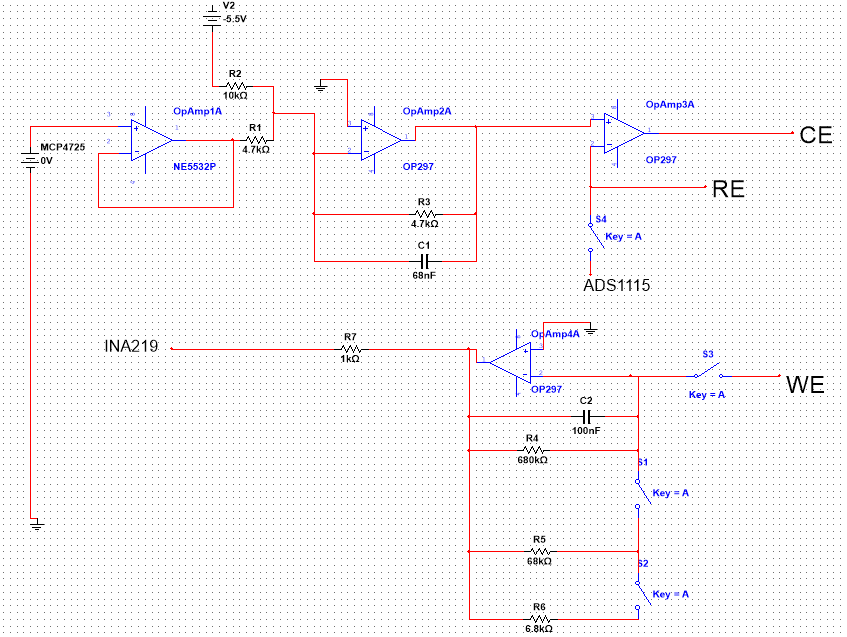Click the ADS1115 connector label
Viewport: 847px width, 637px height.
tap(617, 286)
